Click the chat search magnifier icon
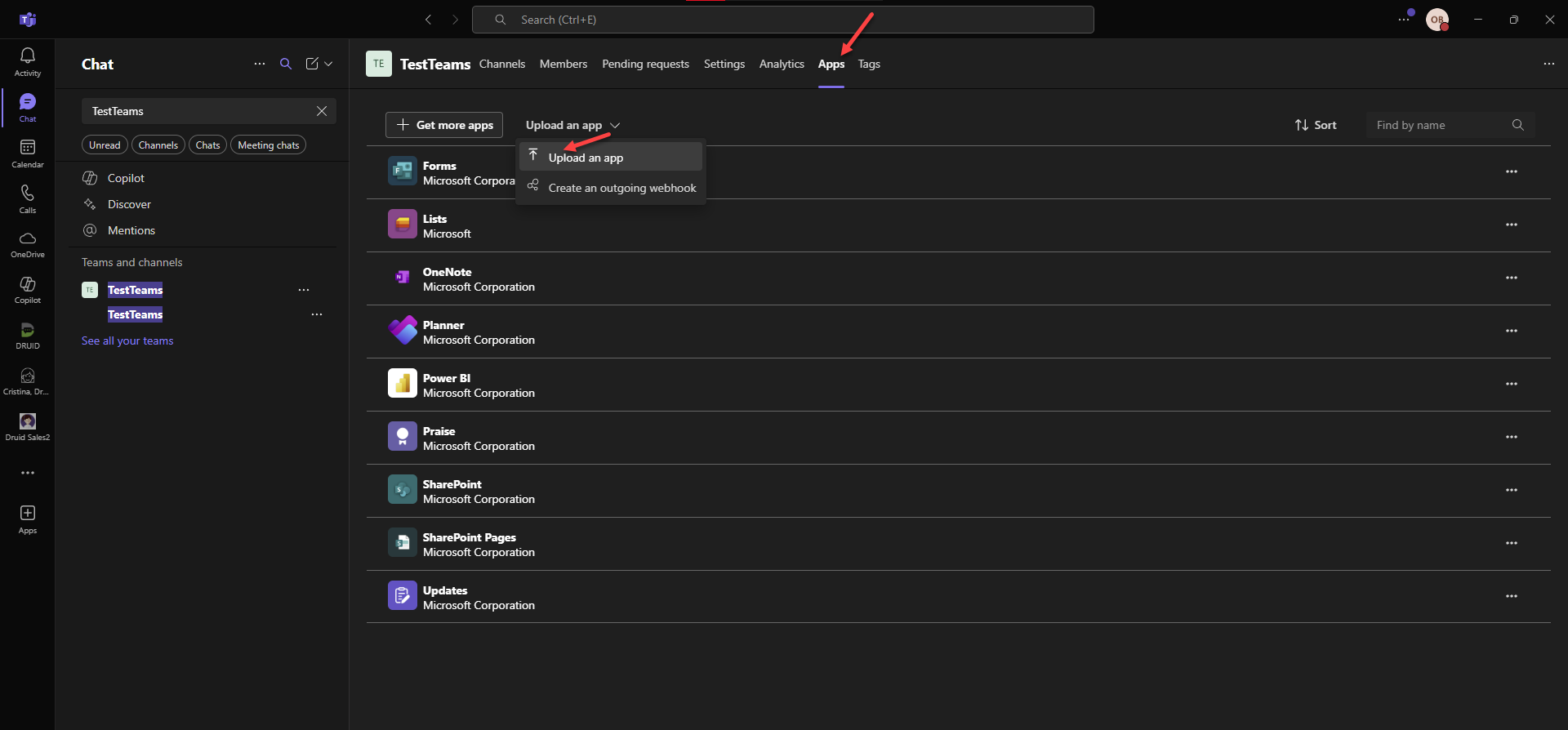1568x730 pixels. pyautogui.click(x=286, y=64)
